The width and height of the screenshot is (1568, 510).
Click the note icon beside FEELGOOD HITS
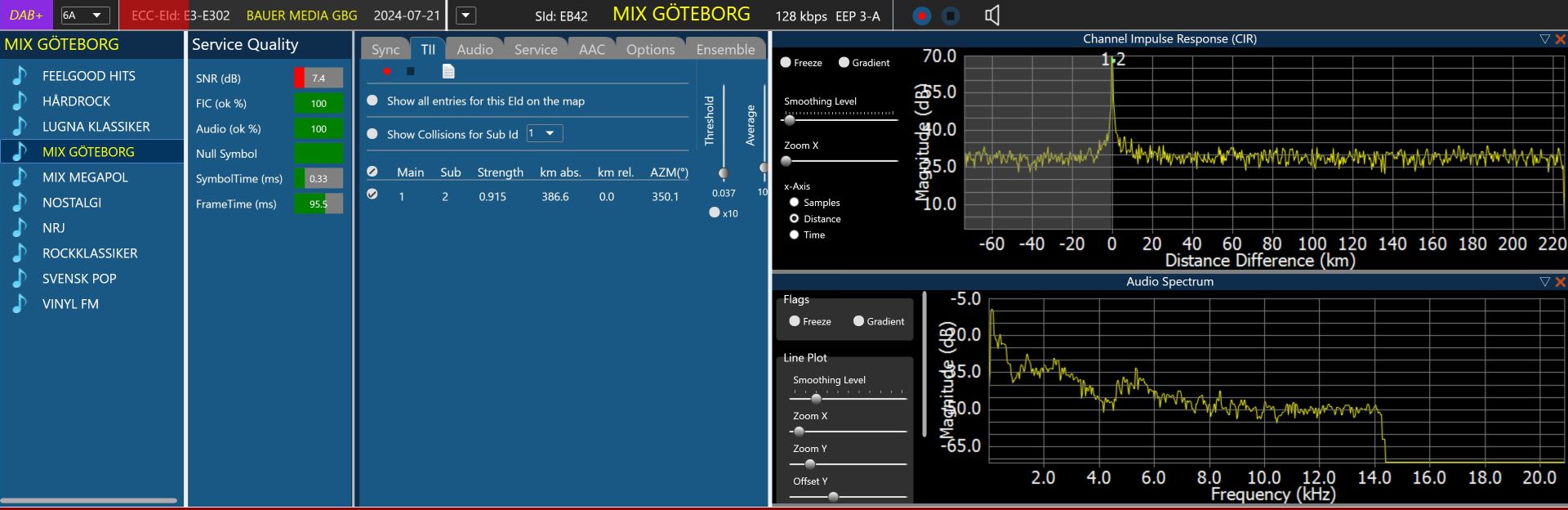pyautogui.click(x=20, y=76)
